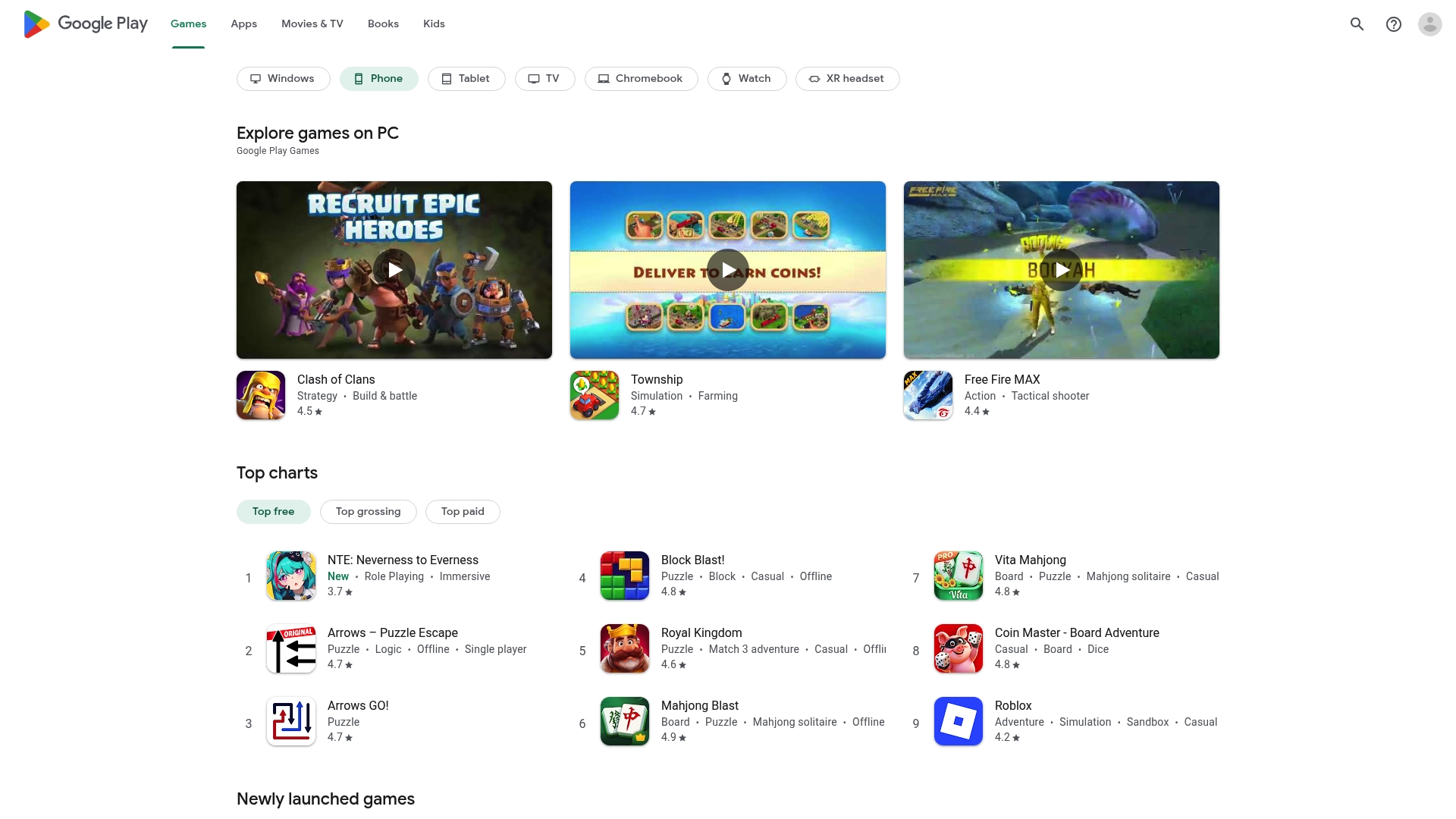Click the Top charts heading
Viewport: 1456px width, 819px height.
277,473
